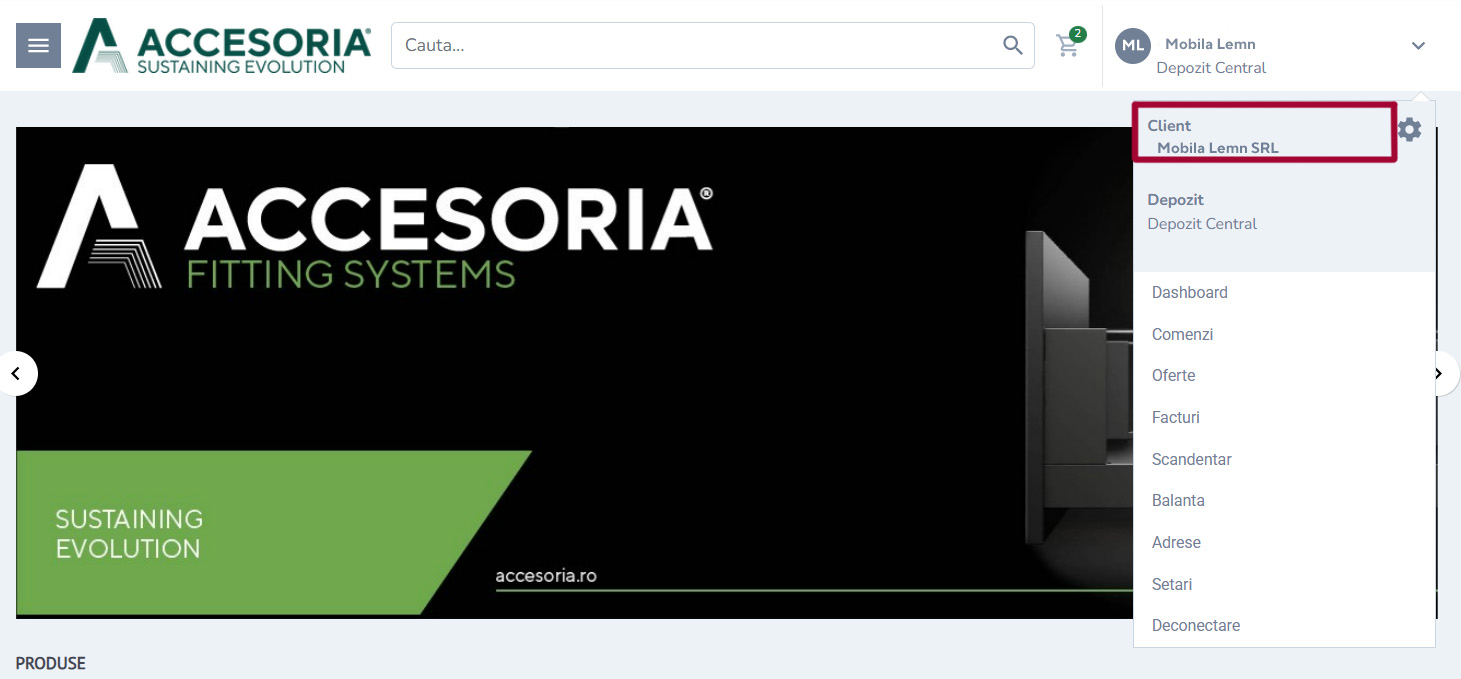Collapse the user account dropdown chevron
1461x679 pixels.
(1418, 46)
